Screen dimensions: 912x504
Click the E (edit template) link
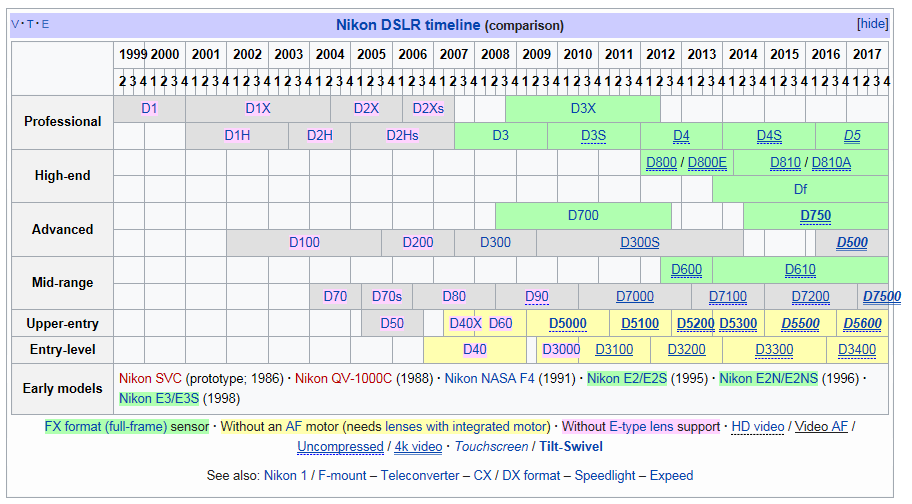(45, 24)
